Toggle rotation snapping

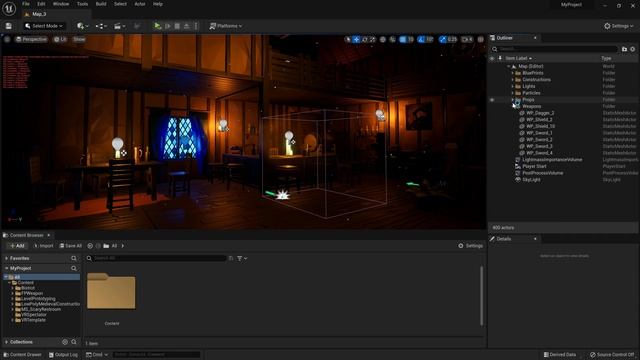point(421,40)
